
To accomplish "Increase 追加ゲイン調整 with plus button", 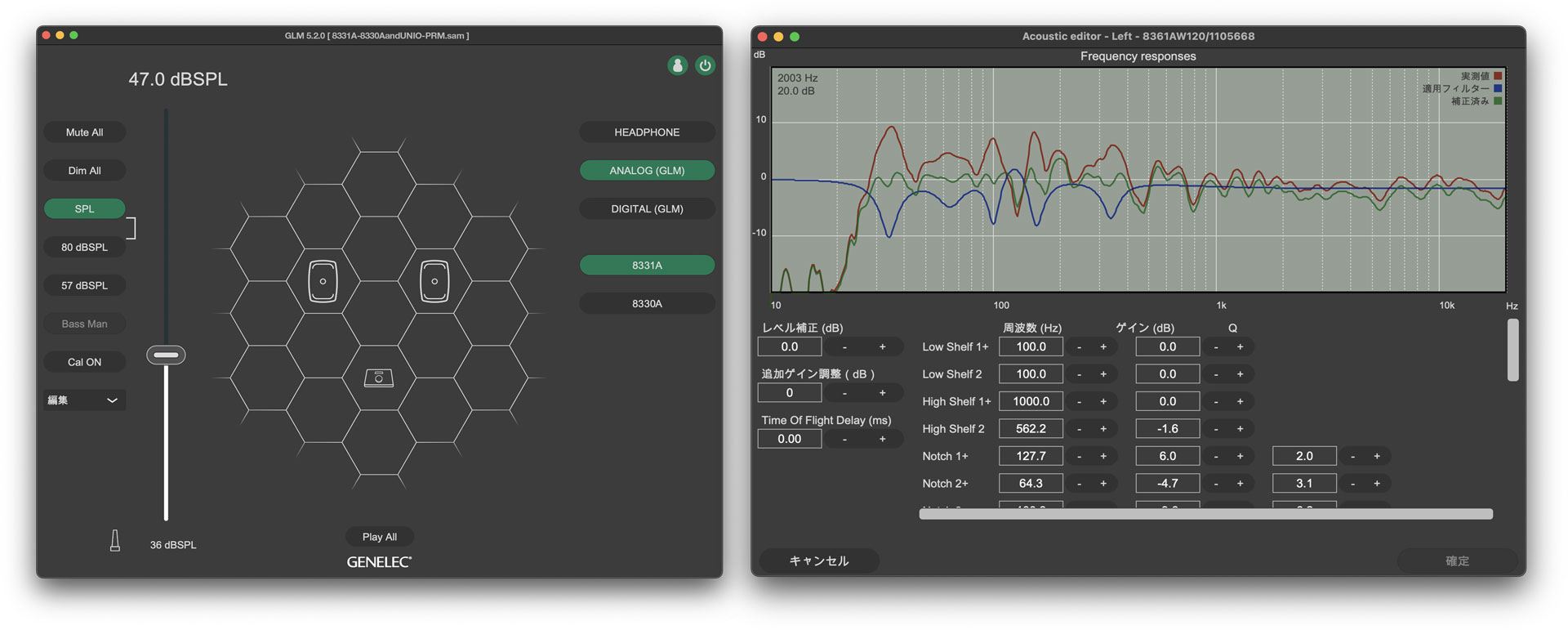I will pos(882,393).
